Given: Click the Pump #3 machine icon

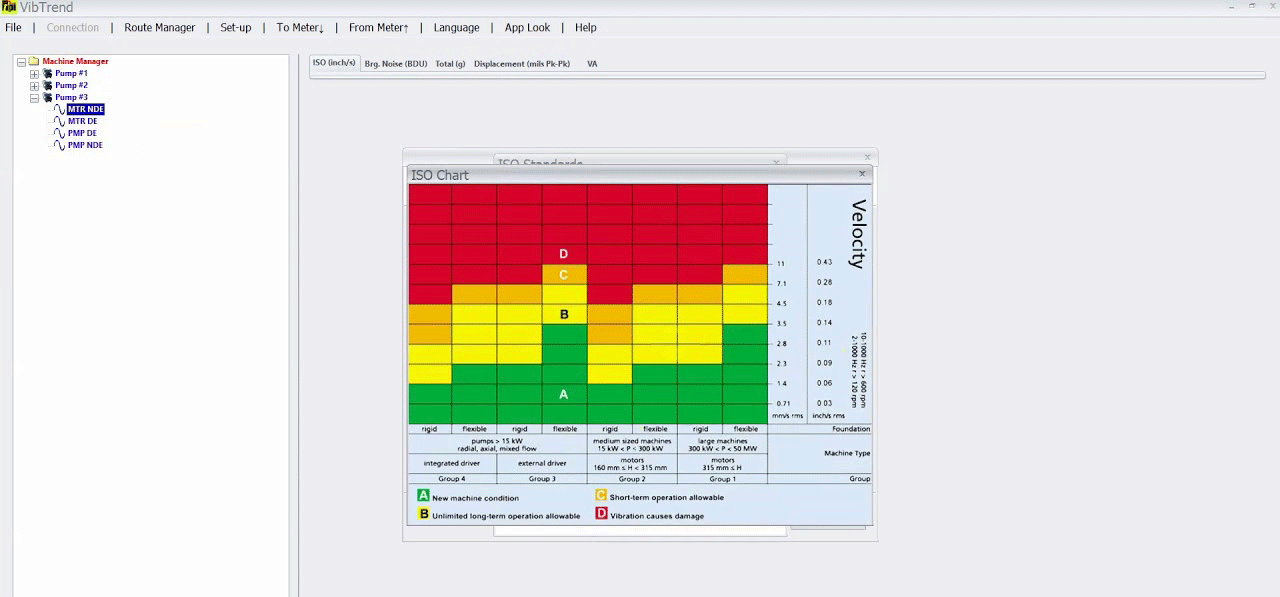Looking at the screenshot, I should [47, 98].
